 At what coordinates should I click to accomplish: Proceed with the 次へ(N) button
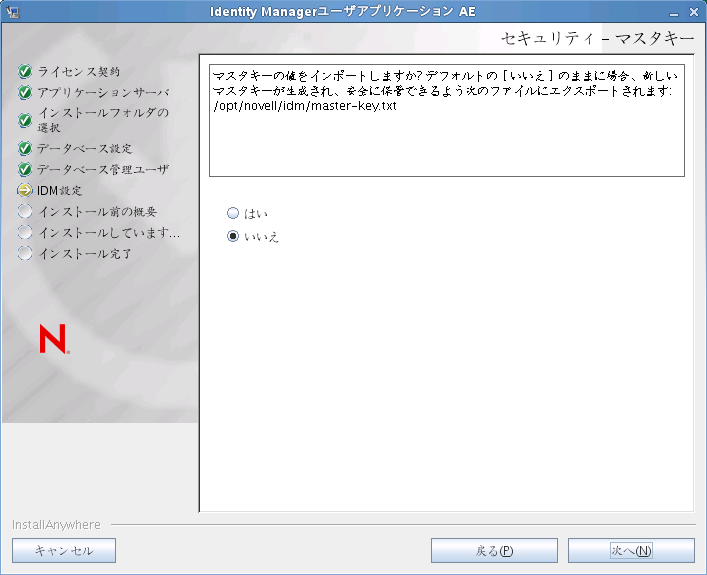631,550
